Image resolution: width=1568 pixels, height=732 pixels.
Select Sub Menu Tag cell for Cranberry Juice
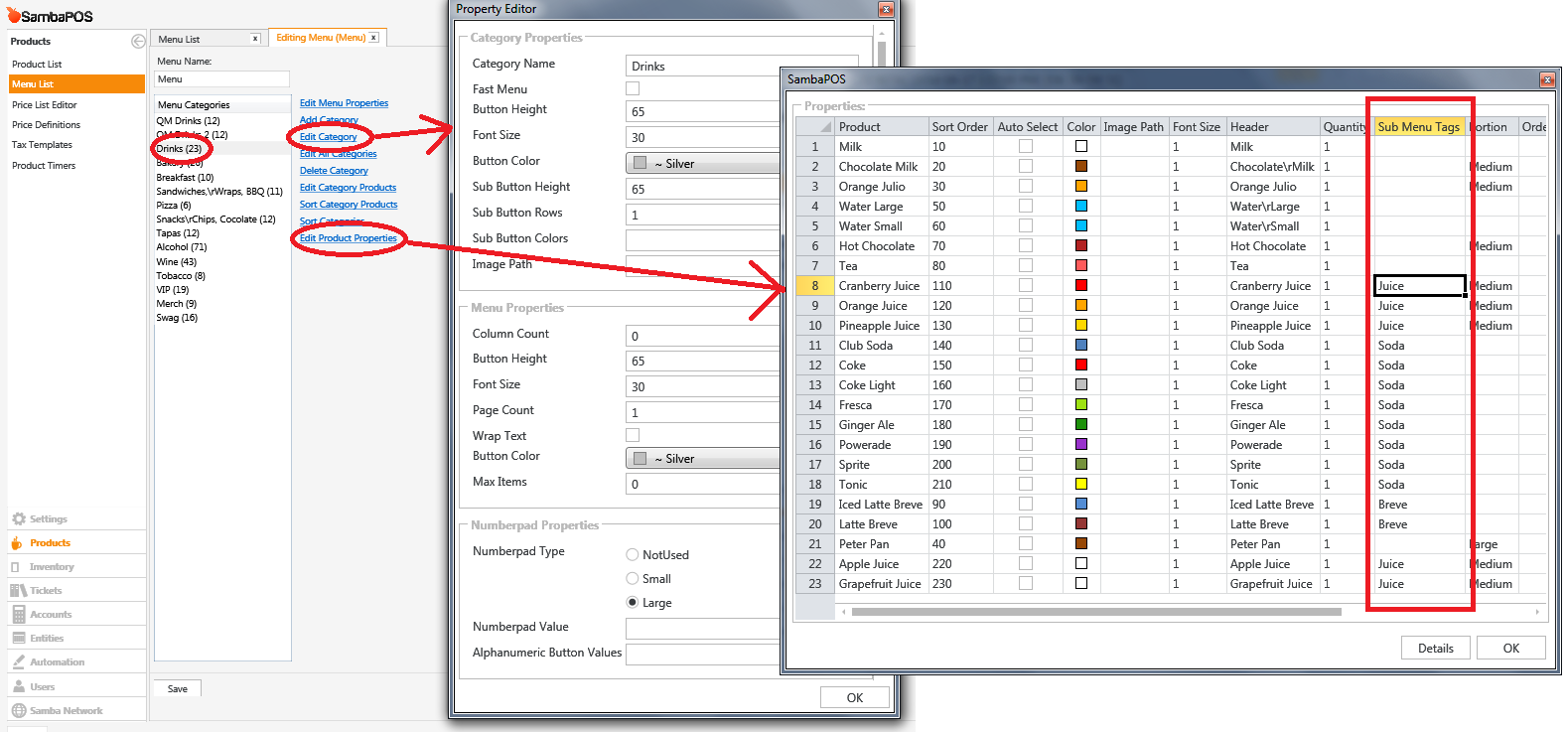click(x=1419, y=285)
